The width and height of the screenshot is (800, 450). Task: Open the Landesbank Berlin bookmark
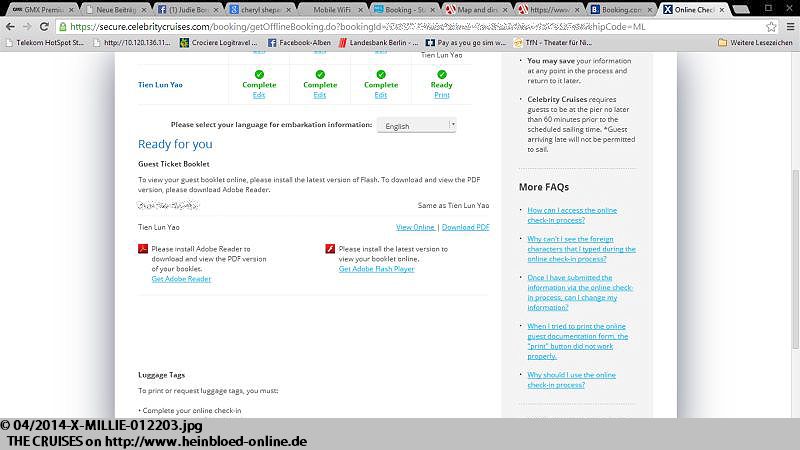(379, 43)
